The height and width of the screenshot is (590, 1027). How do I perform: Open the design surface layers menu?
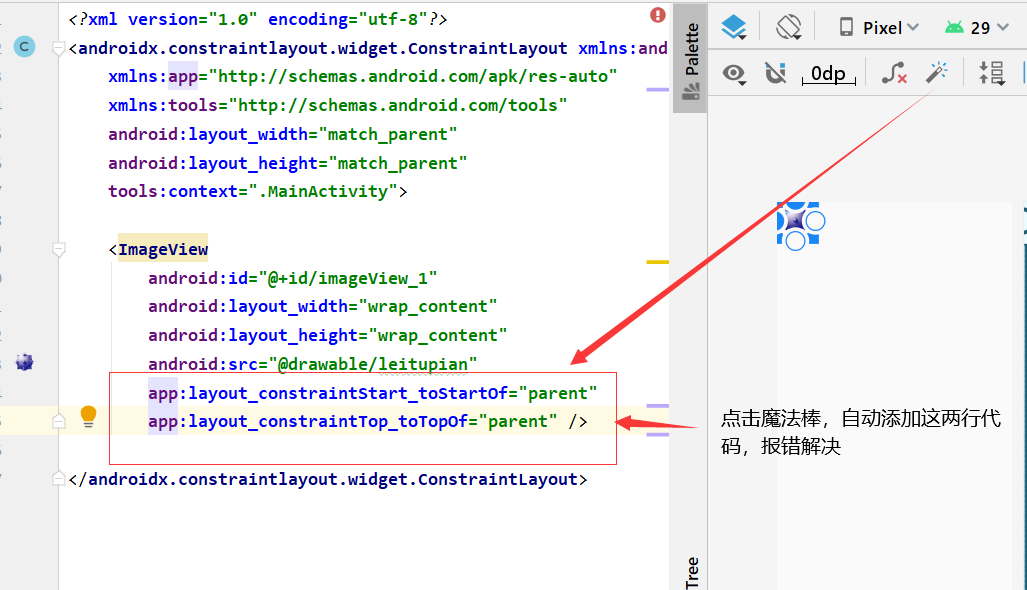(734, 28)
